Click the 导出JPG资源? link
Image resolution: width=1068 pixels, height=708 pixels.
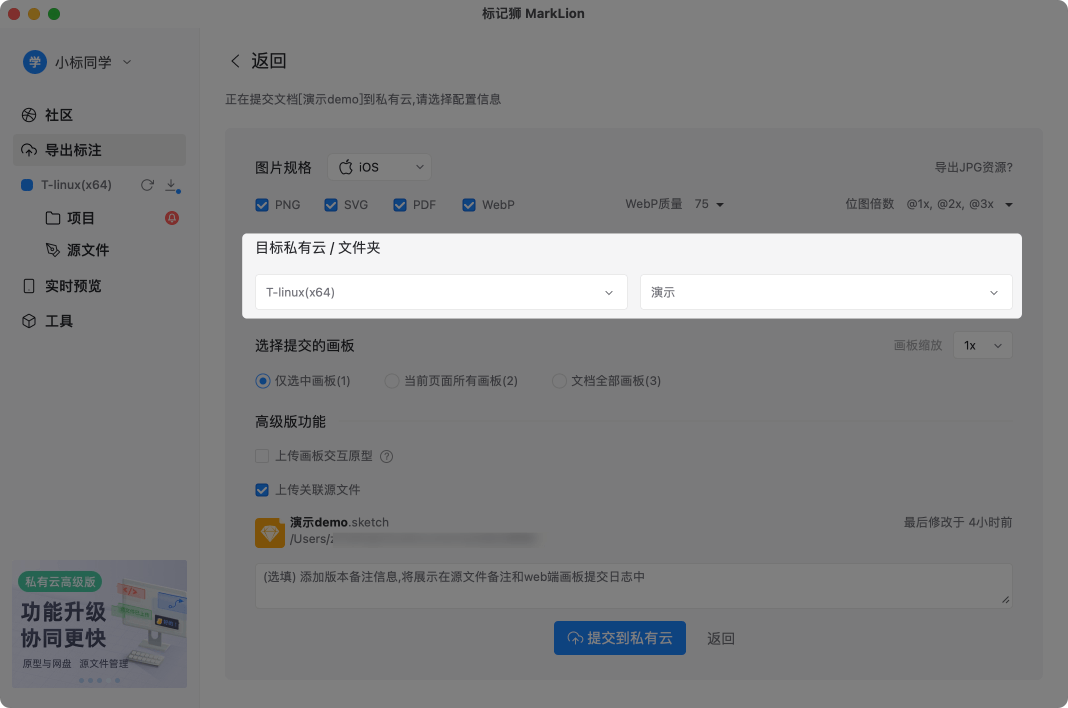pyautogui.click(x=973, y=167)
